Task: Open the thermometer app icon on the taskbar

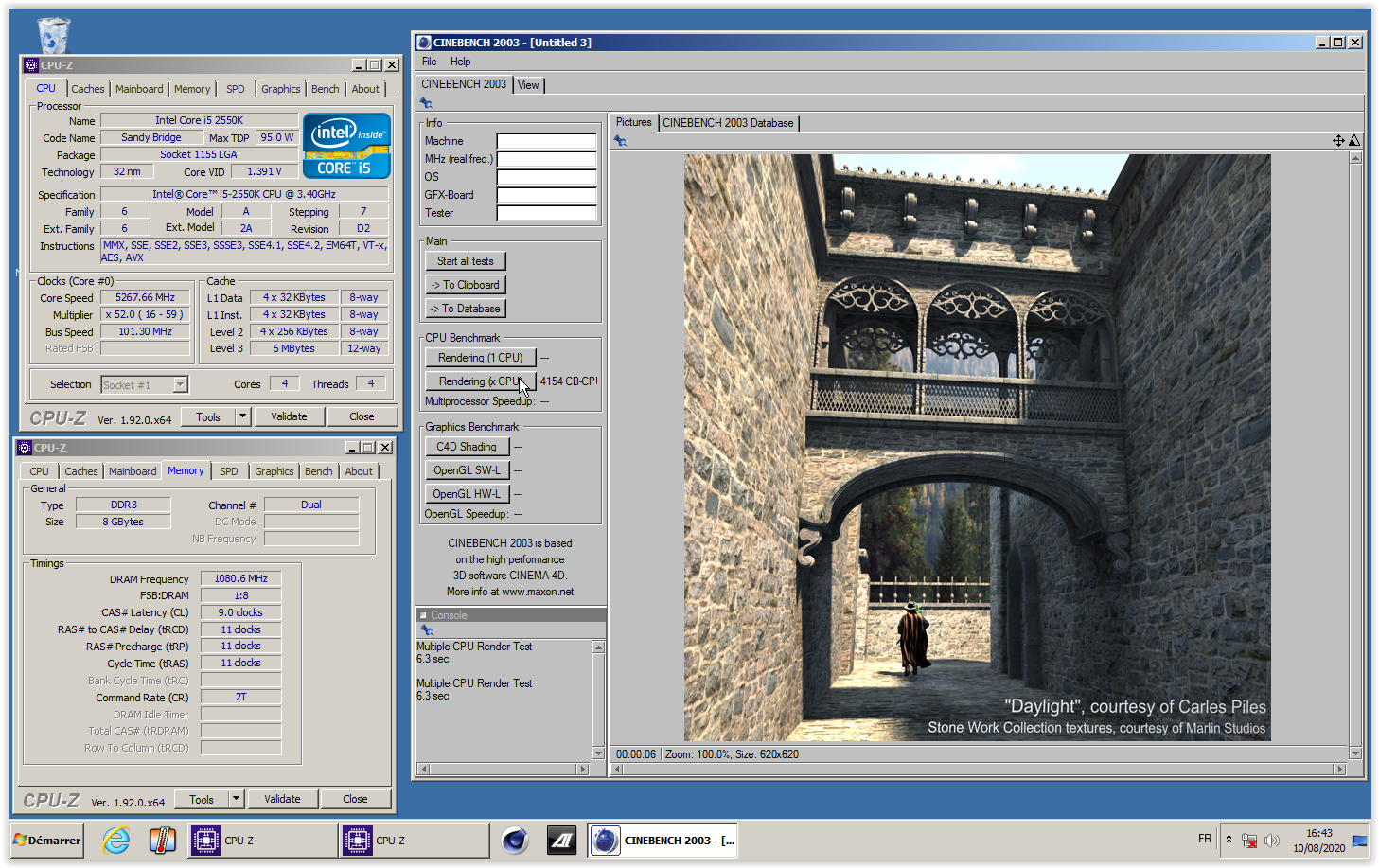Action: click(163, 840)
